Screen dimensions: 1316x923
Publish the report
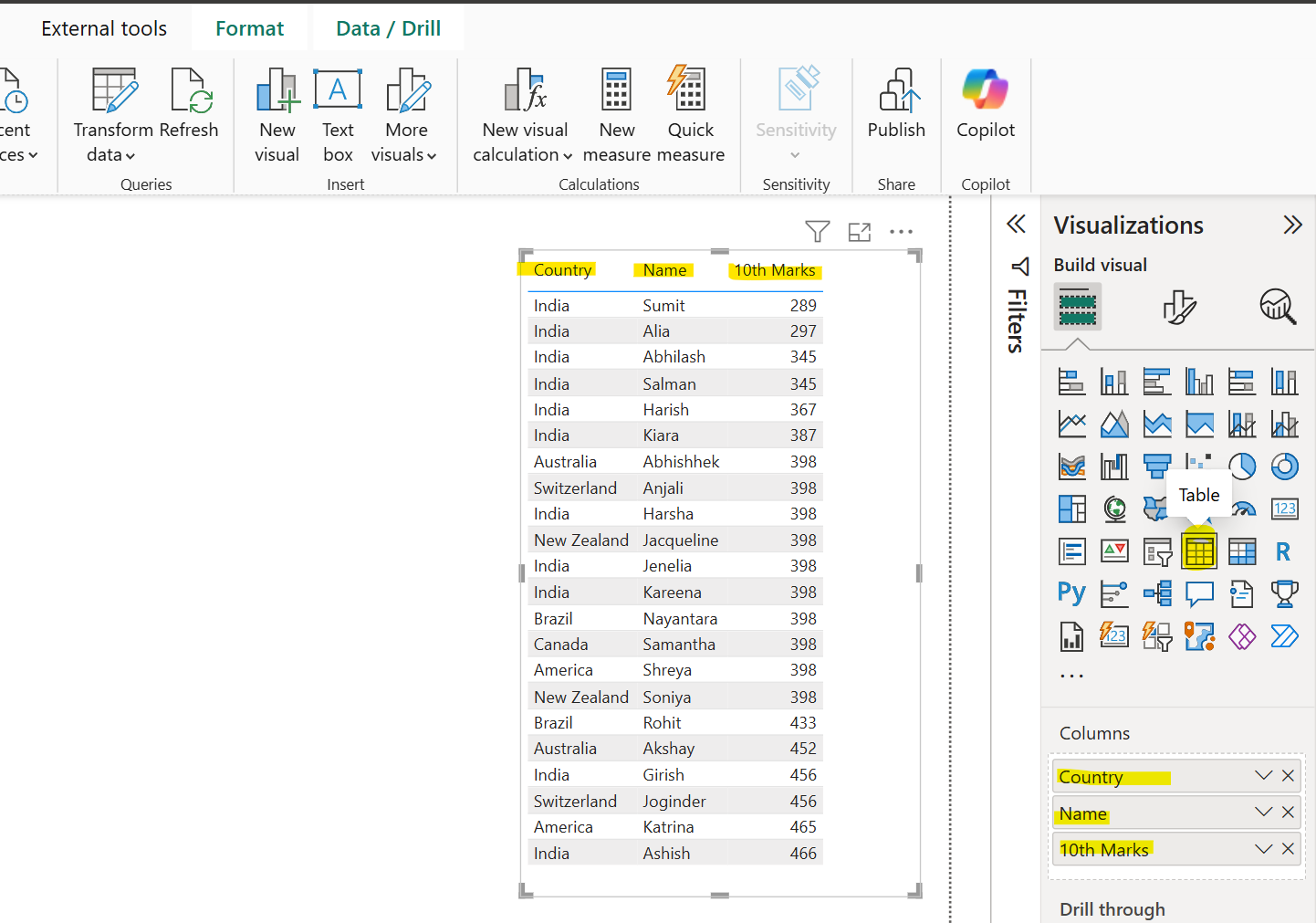896,102
